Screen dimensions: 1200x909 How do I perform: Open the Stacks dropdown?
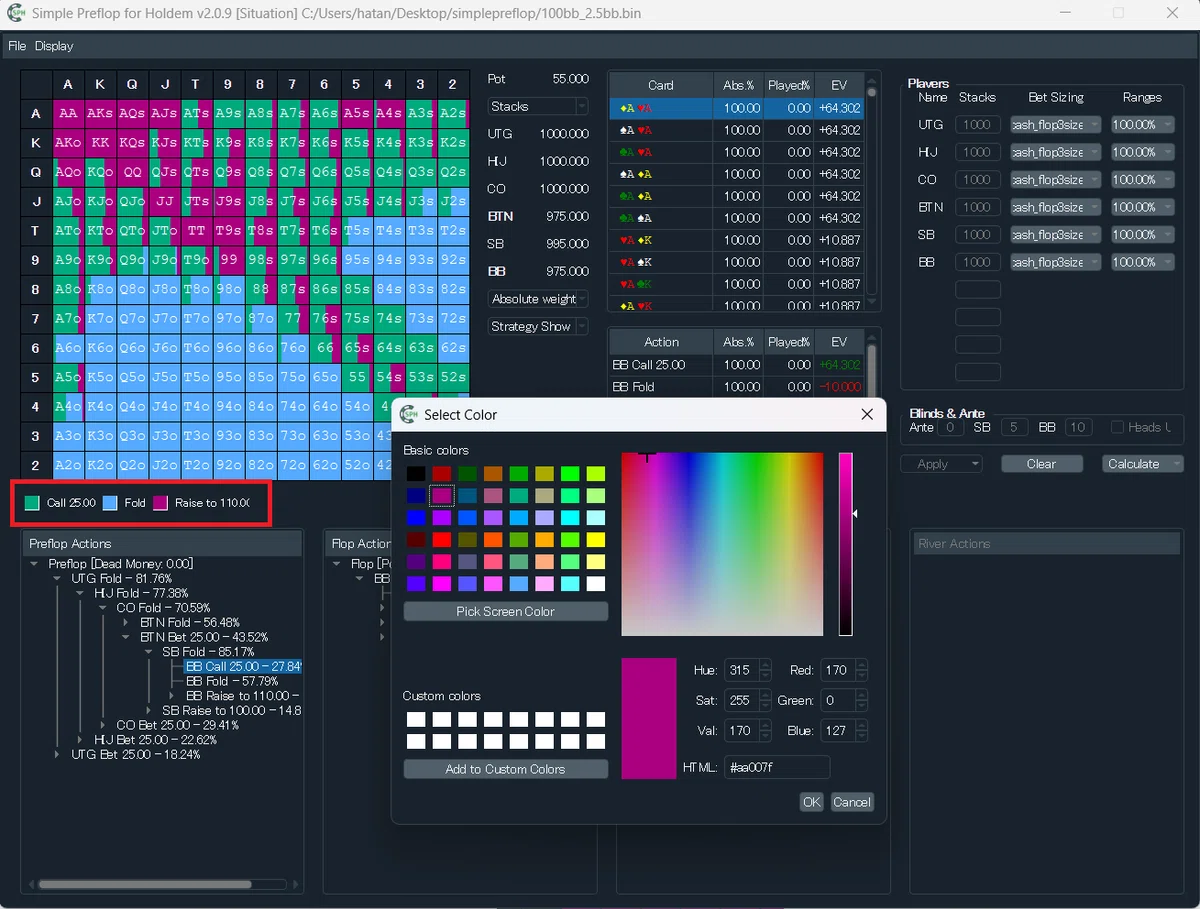pyautogui.click(x=538, y=106)
